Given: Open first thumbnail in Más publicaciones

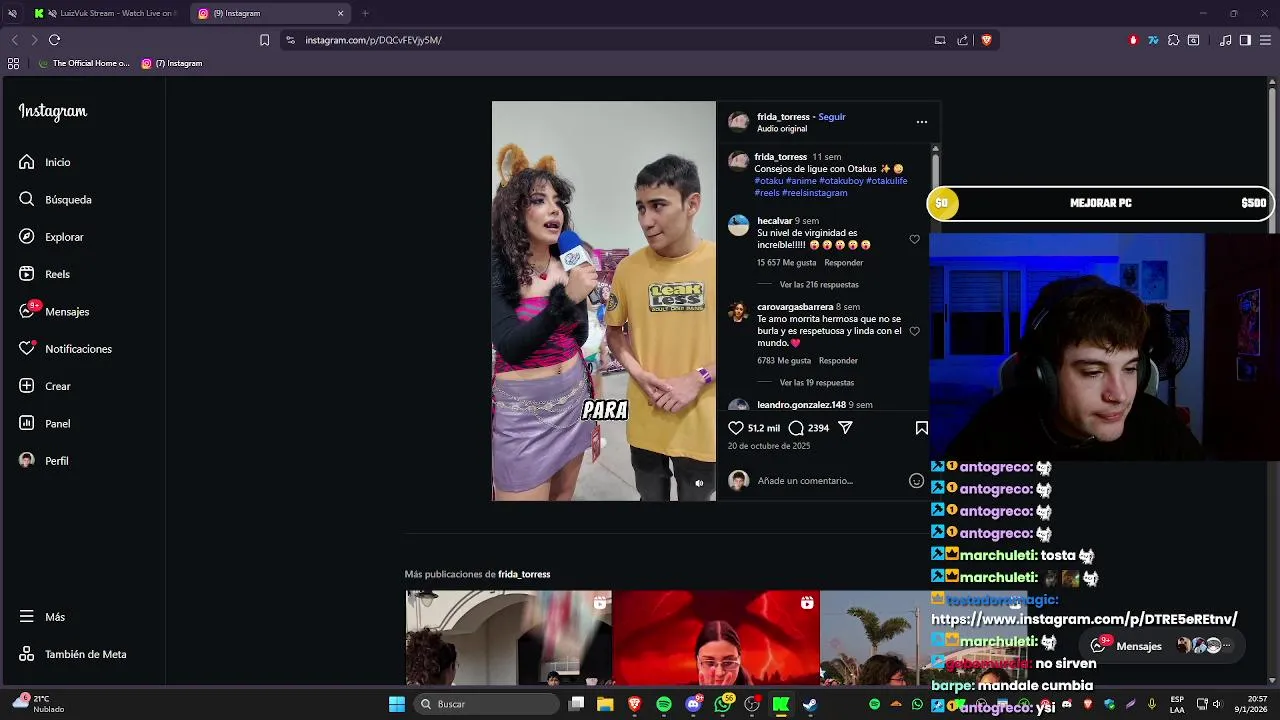Looking at the screenshot, I should [x=508, y=638].
